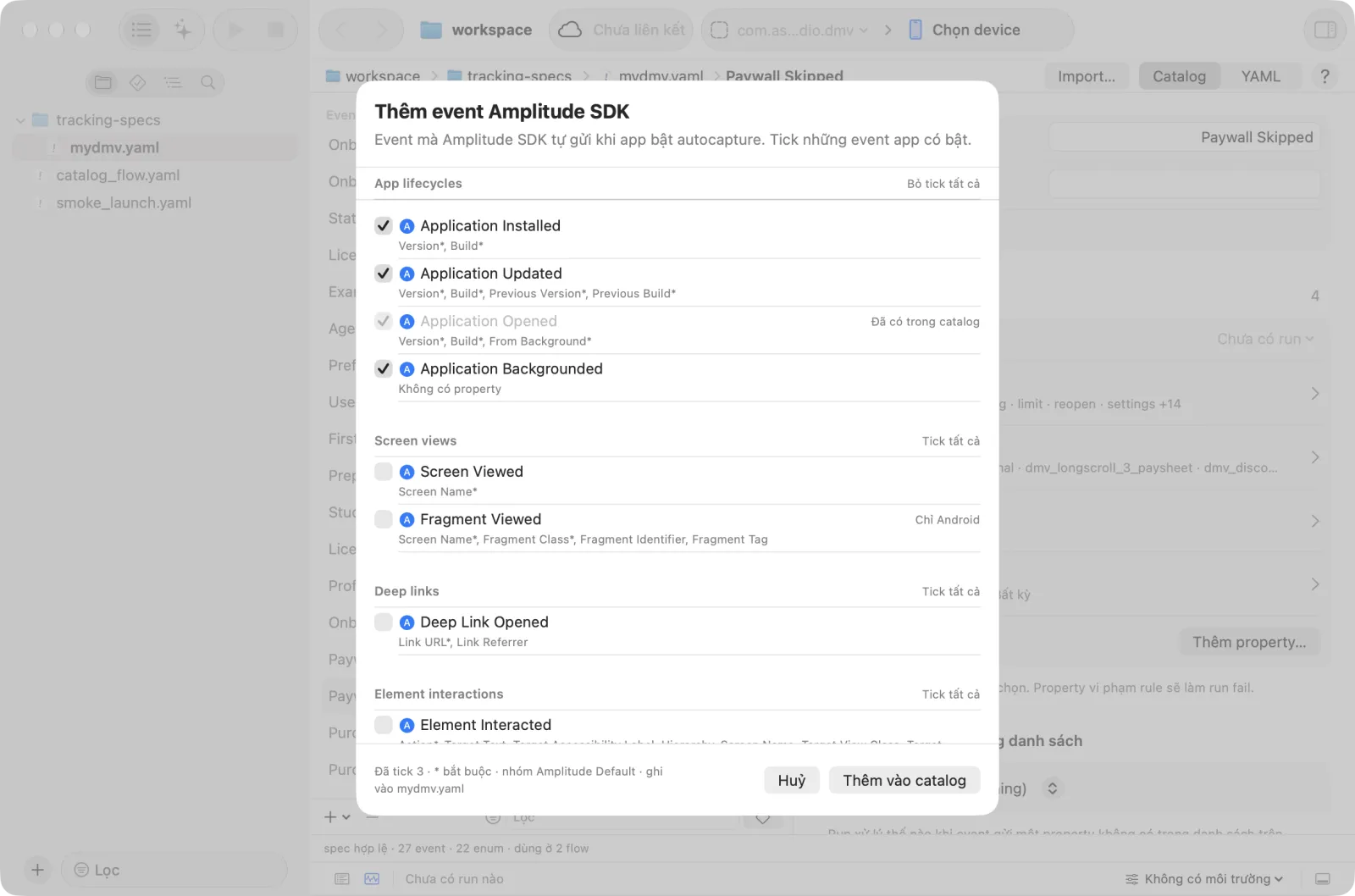The image size is (1355, 896).
Task: Click the Lọc filter field in sidebar
Action: click(x=174, y=870)
